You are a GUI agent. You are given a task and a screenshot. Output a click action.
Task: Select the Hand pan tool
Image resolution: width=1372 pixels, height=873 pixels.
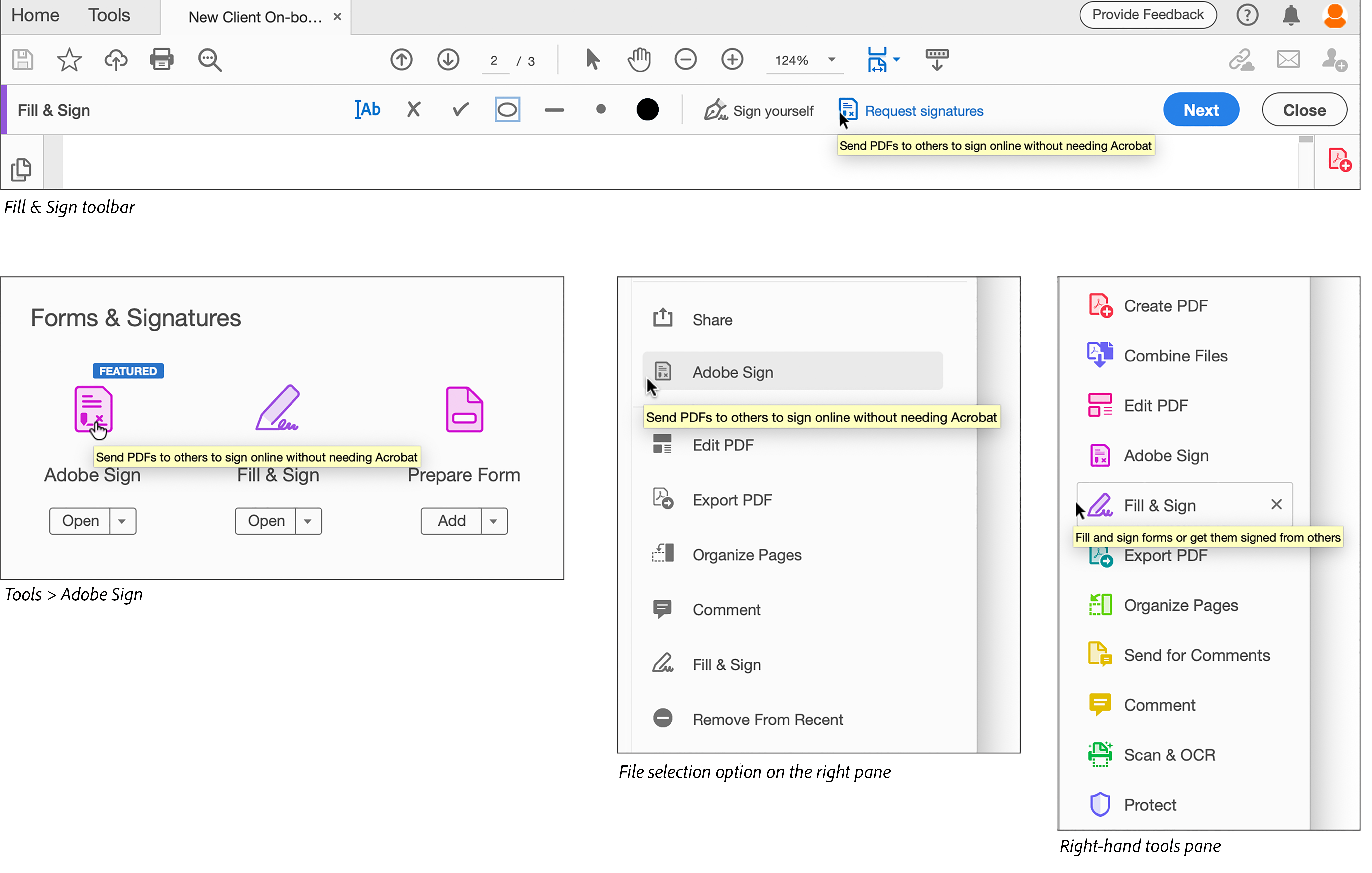(x=639, y=59)
